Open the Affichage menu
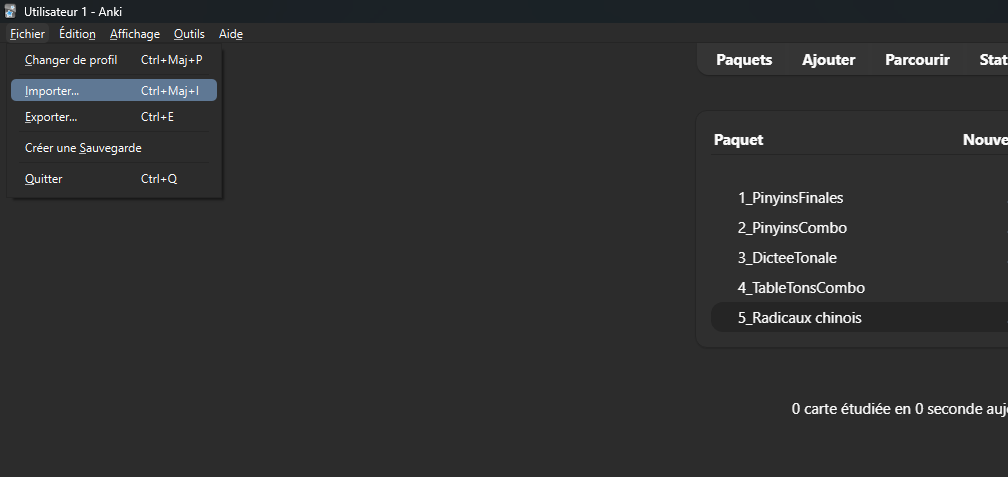Screen dimensions: 1008x477 (135, 34)
